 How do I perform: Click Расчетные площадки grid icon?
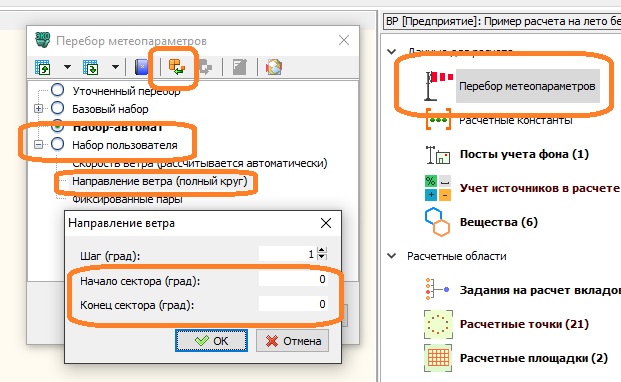click(438, 358)
